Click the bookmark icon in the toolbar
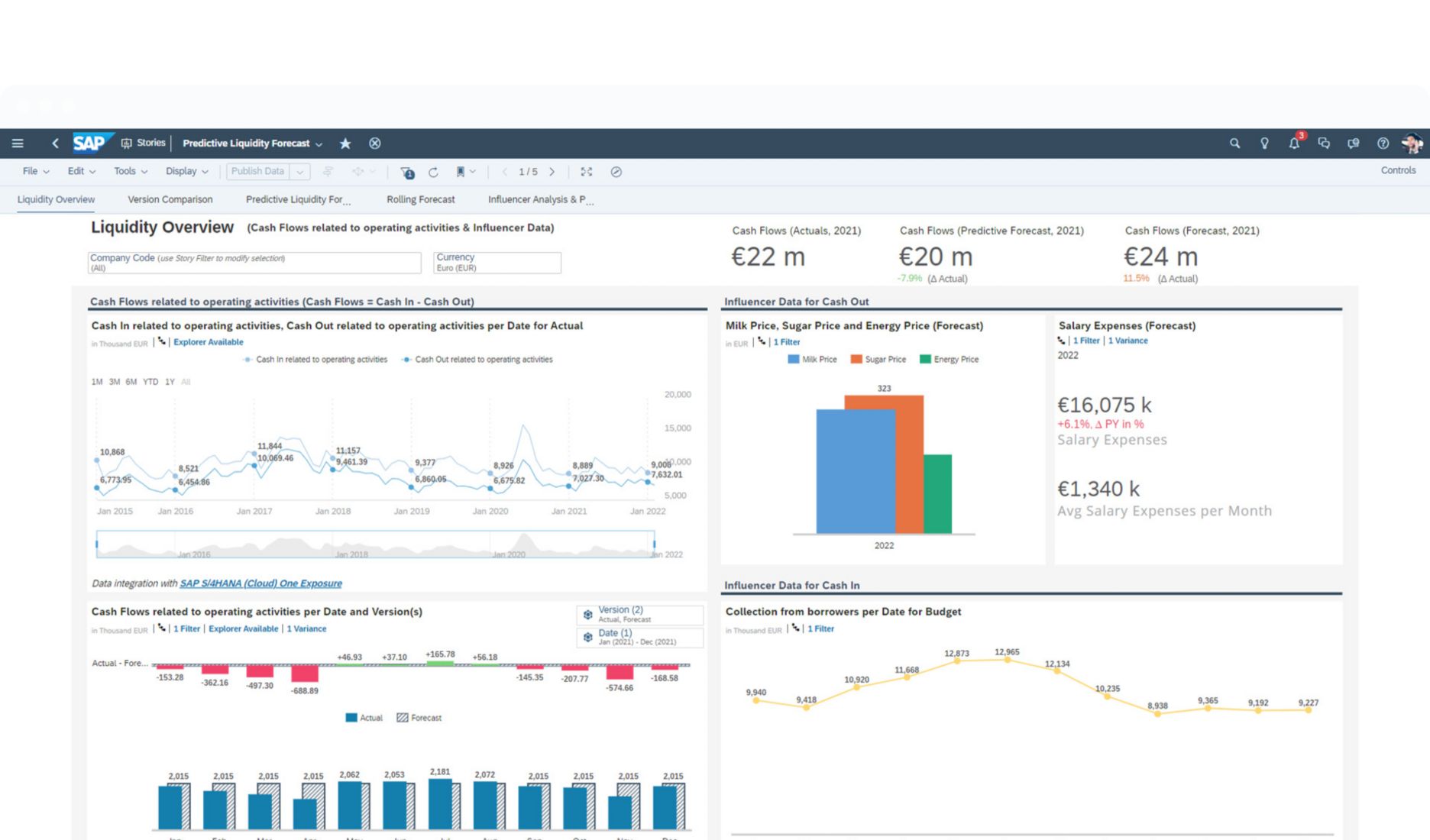The height and width of the screenshot is (840, 1430). [461, 172]
